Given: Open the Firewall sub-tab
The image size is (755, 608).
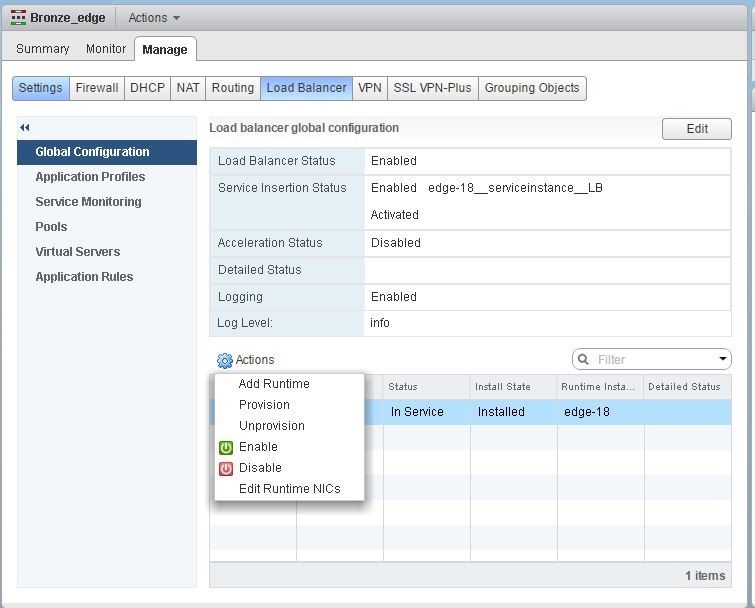Looking at the screenshot, I should pos(97,88).
